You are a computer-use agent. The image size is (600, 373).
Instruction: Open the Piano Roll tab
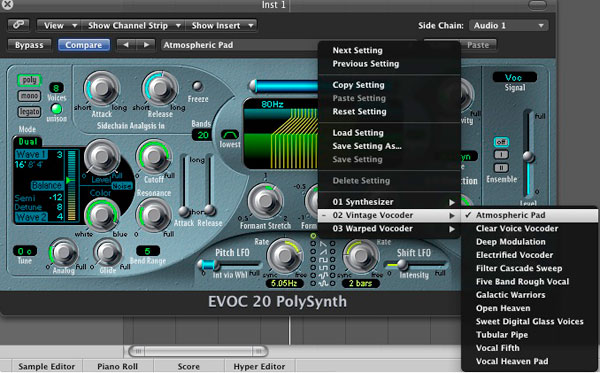pos(117,366)
